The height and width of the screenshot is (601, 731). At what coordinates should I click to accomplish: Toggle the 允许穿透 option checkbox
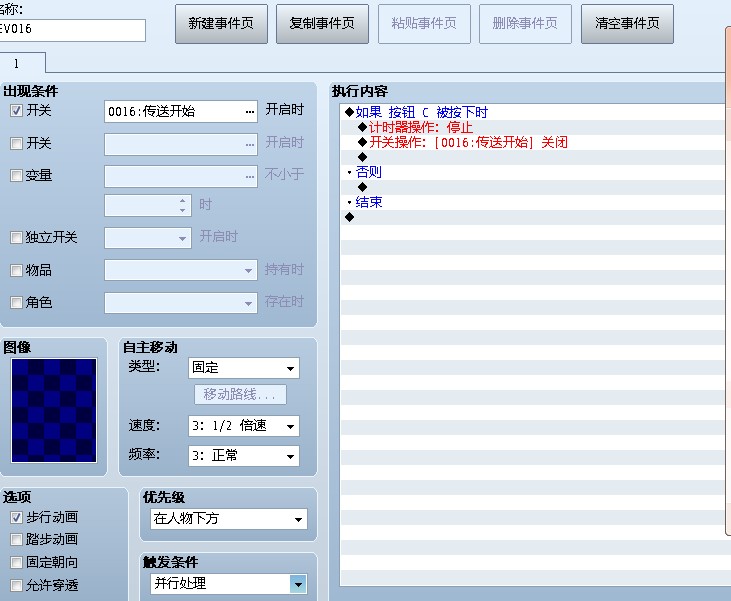click(16, 585)
